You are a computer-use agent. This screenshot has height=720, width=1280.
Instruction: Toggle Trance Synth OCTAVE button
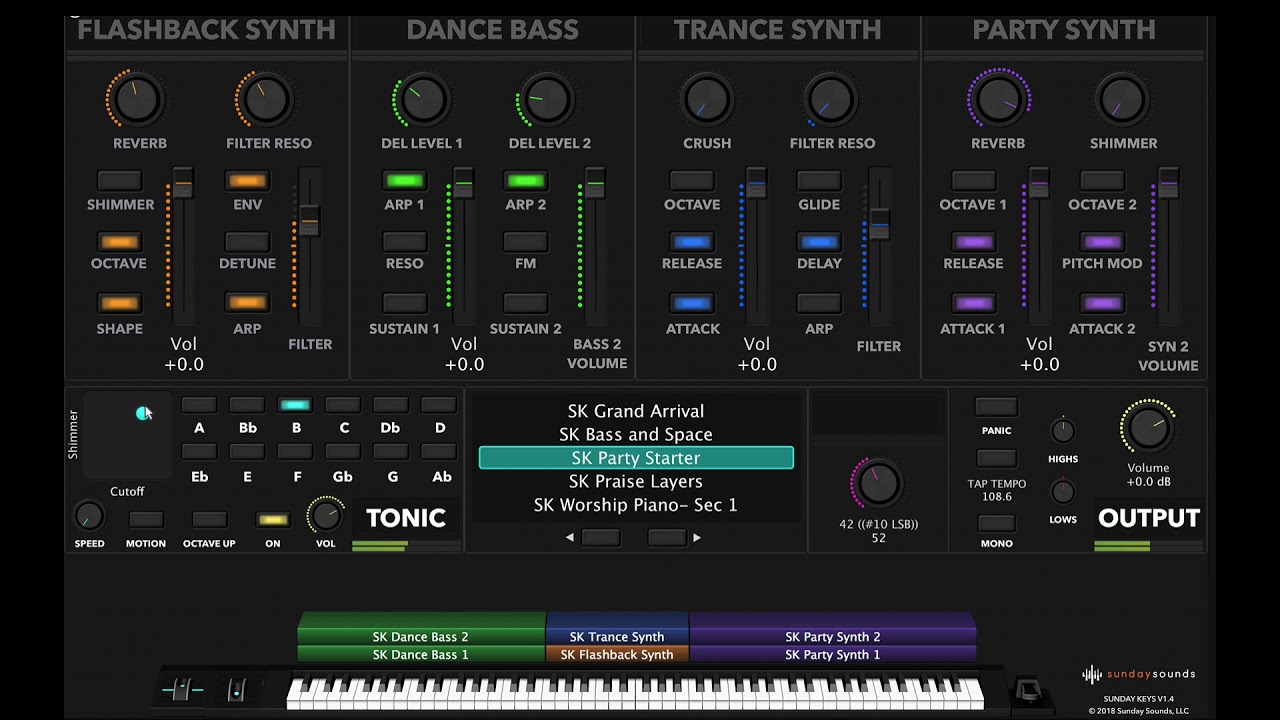[692, 181]
